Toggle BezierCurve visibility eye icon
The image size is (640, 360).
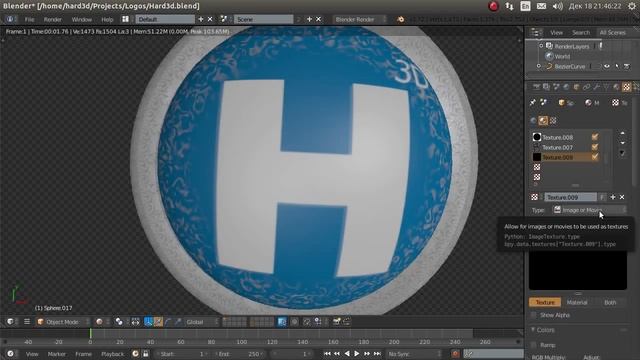coord(607,66)
